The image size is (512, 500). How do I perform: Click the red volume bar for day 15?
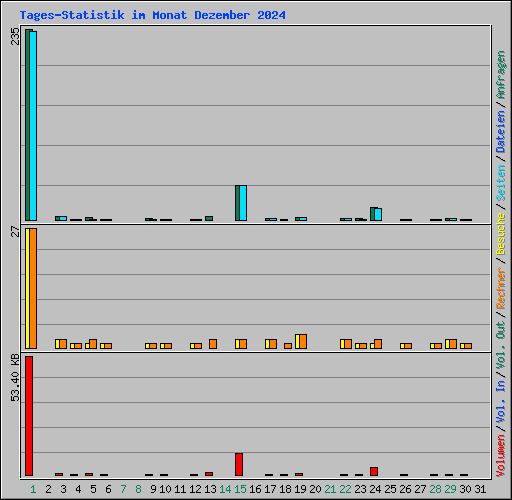click(239, 464)
